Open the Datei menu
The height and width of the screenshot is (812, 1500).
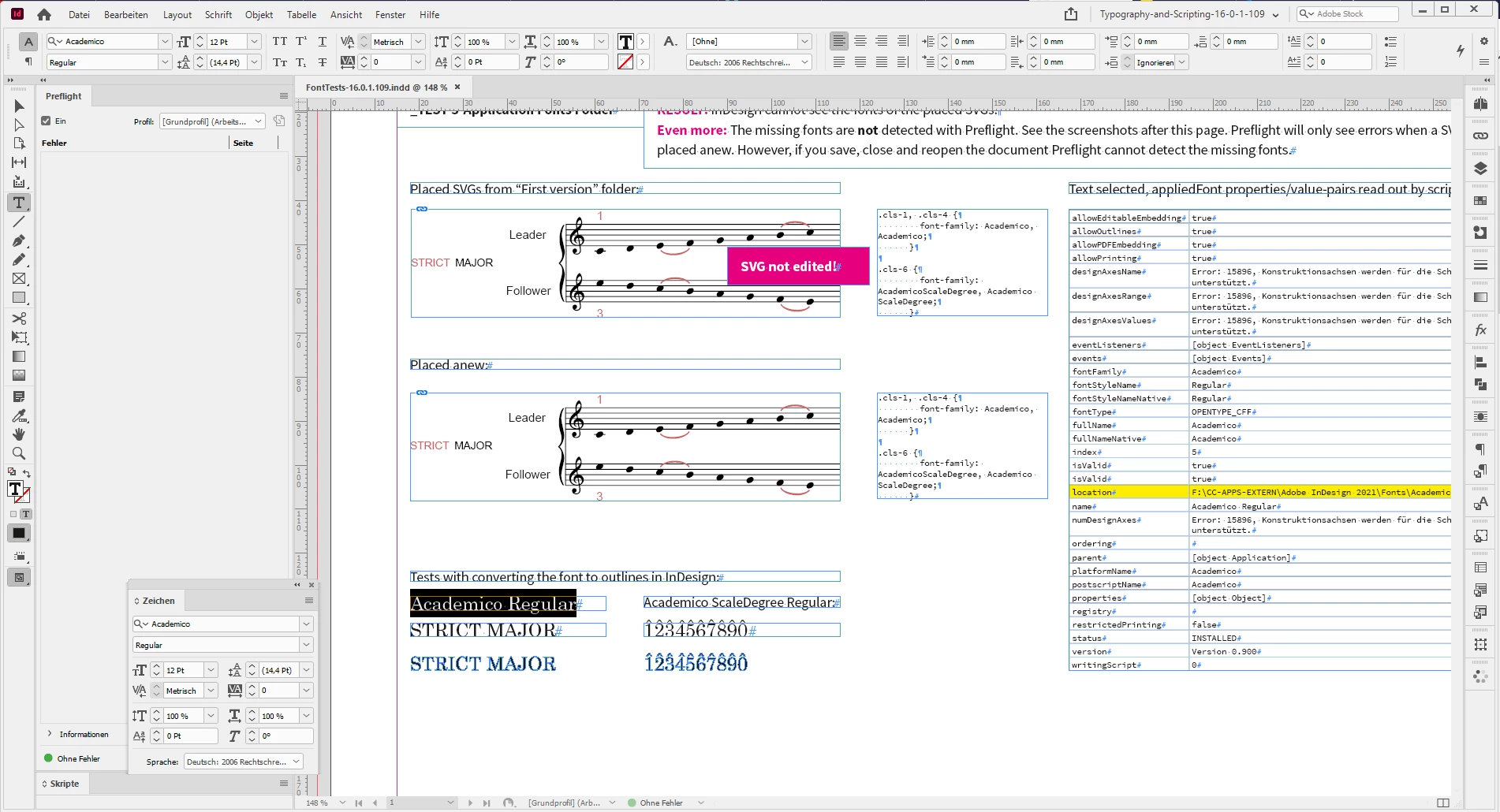tap(79, 14)
